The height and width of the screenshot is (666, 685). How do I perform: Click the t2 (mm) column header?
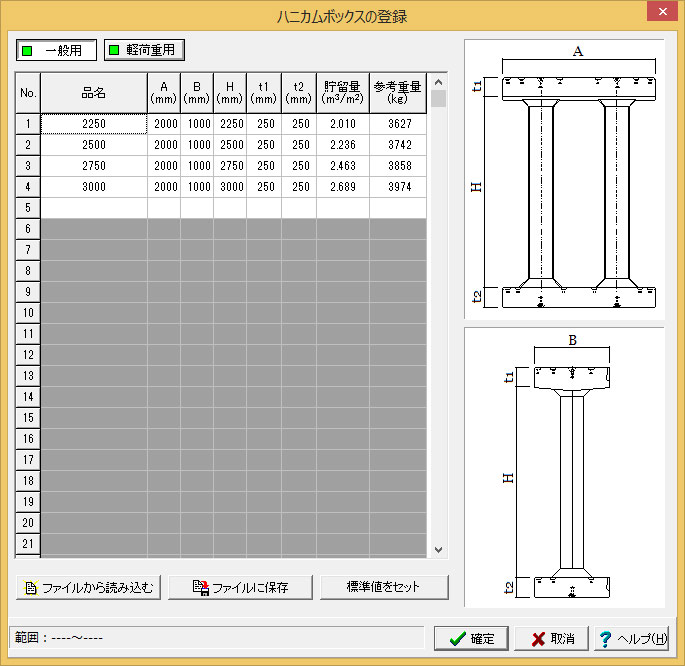tap(299, 93)
